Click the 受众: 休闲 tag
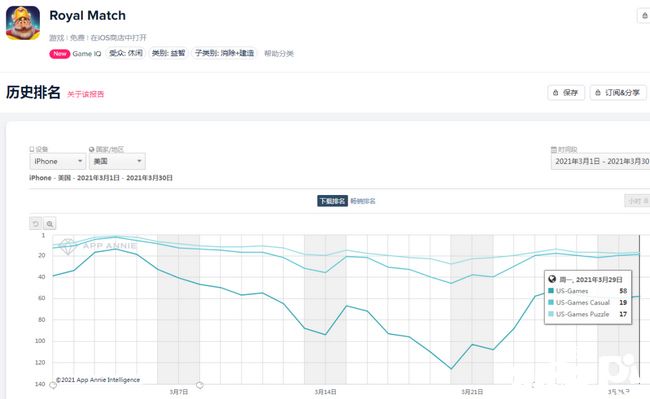The image size is (650, 399). (126, 53)
